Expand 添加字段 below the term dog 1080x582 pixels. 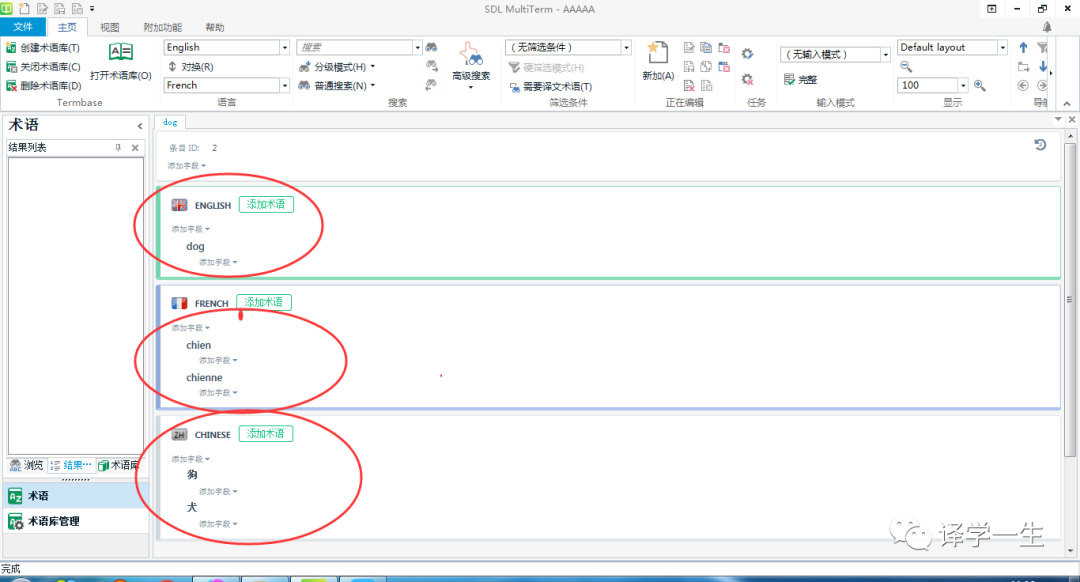[218, 262]
